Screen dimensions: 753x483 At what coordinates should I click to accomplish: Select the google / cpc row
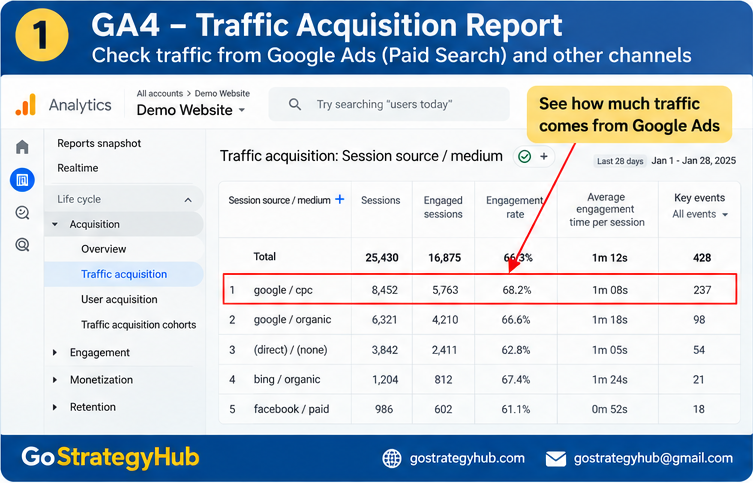coord(480,290)
